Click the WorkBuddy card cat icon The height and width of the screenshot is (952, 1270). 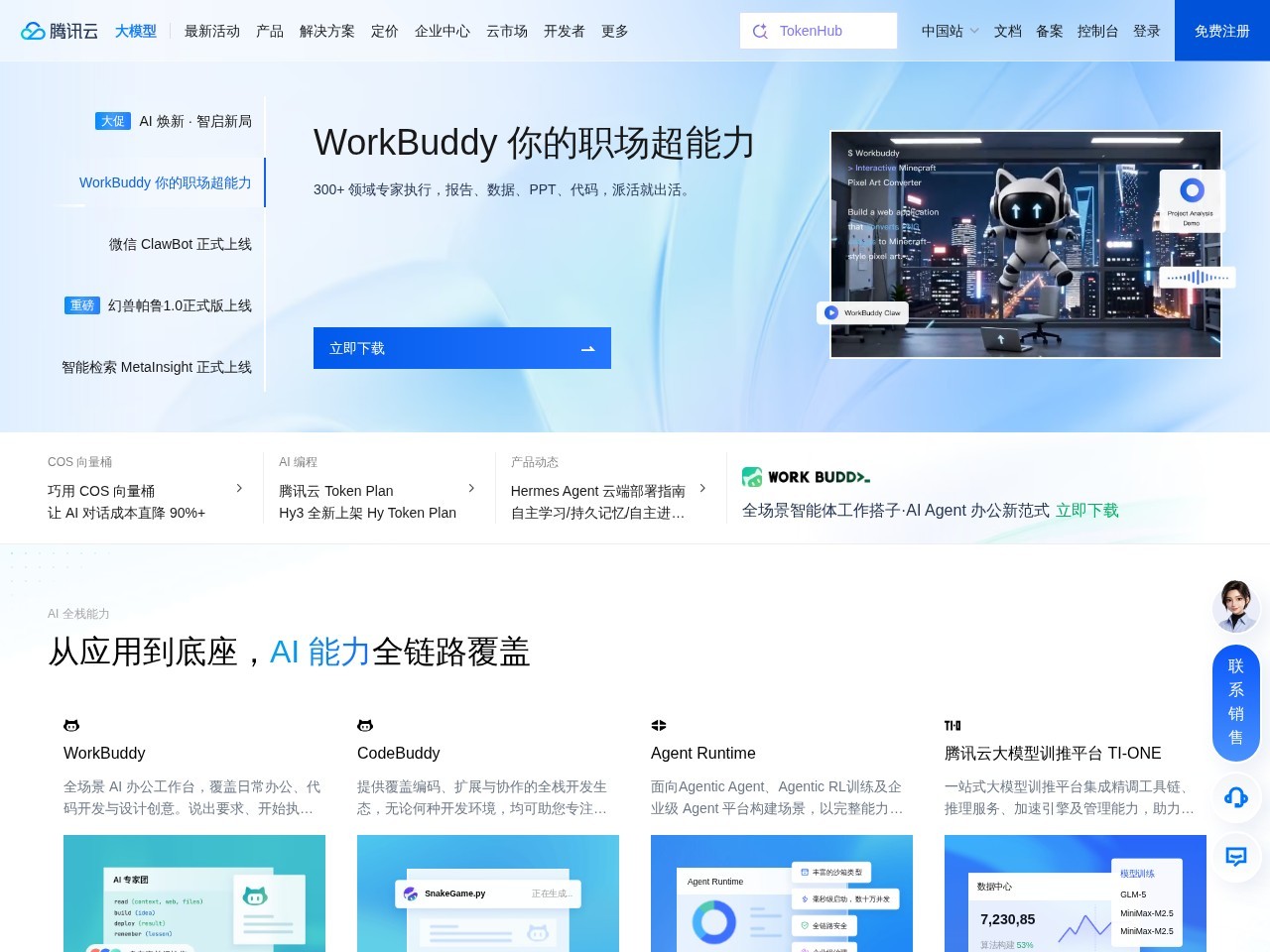click(71, 726)
